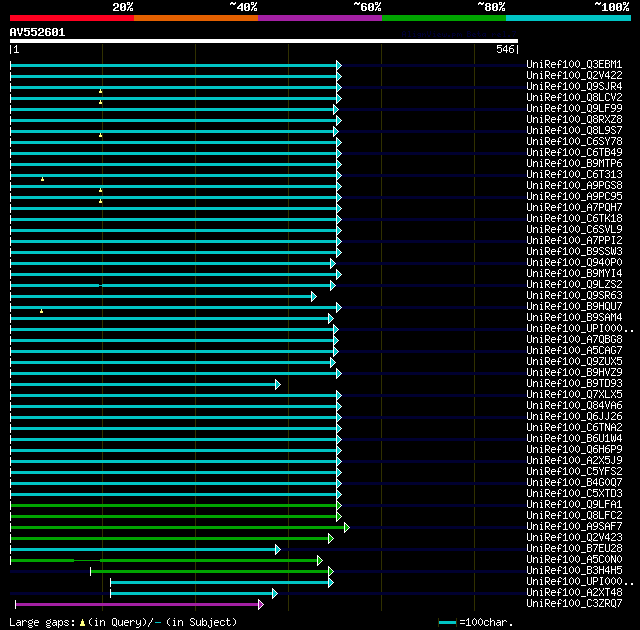Select the label UniRef100_A9PC95
This screenshot has width=640, height=630.
[574, 197]
